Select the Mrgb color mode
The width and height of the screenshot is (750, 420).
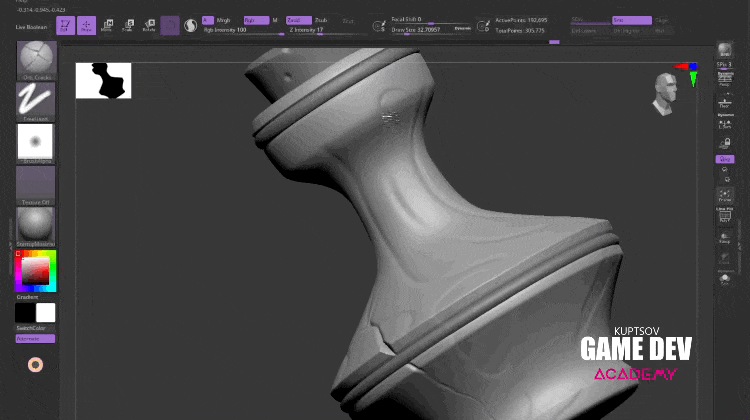point(223,20)
